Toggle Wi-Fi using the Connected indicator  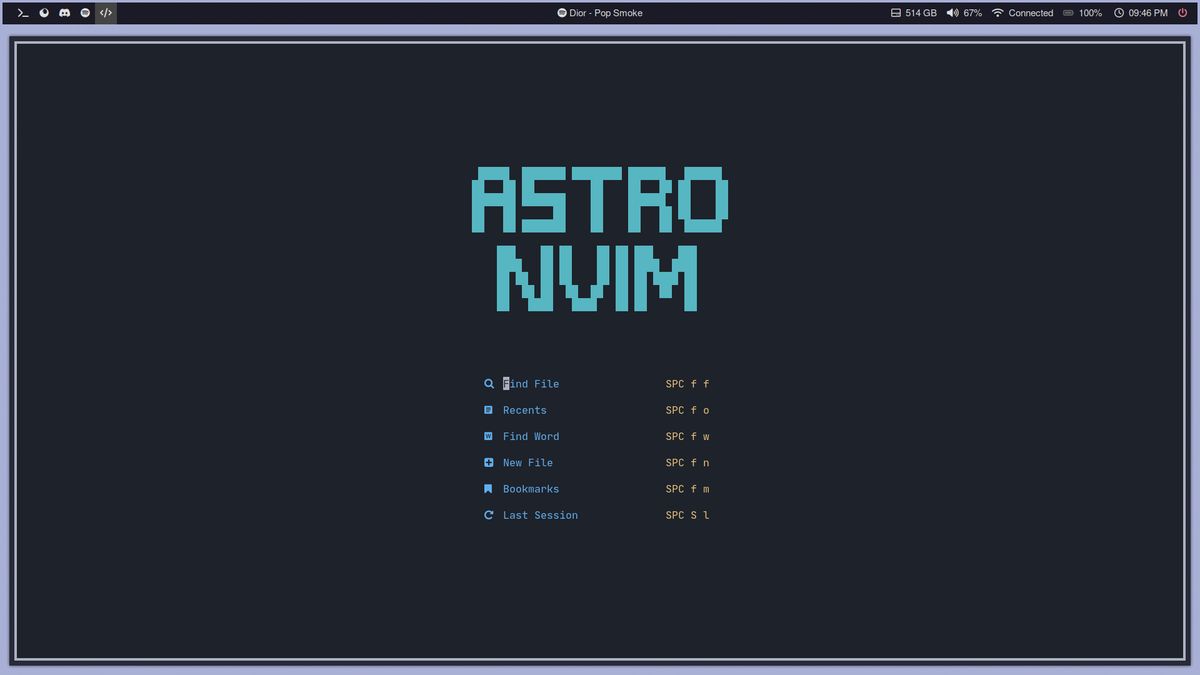[999, 13]
